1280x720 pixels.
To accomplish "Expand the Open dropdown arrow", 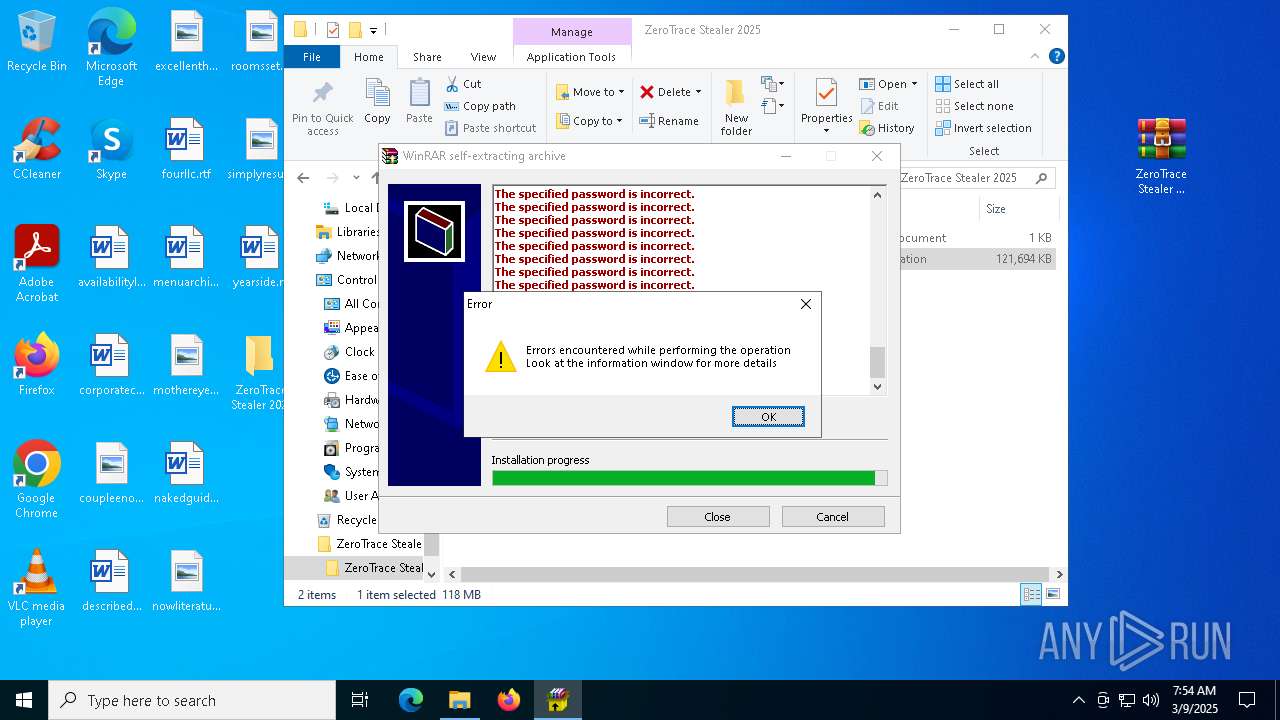I will 914,84.
